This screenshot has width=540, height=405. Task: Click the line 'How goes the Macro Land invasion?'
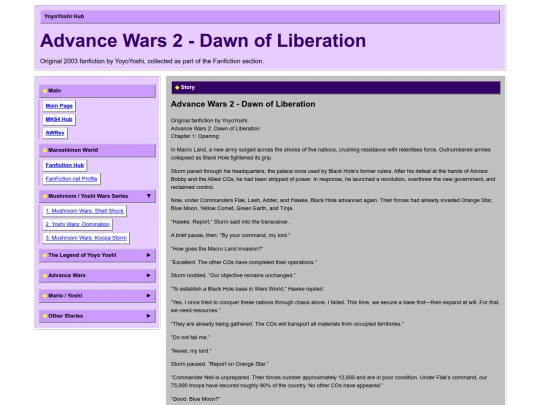point(217,249)
